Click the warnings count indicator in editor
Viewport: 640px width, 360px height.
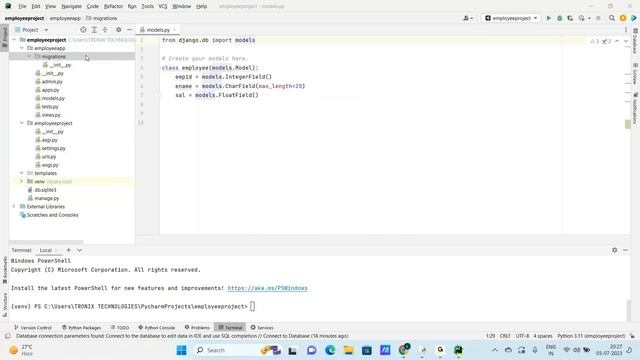click(x=595, y=41)
